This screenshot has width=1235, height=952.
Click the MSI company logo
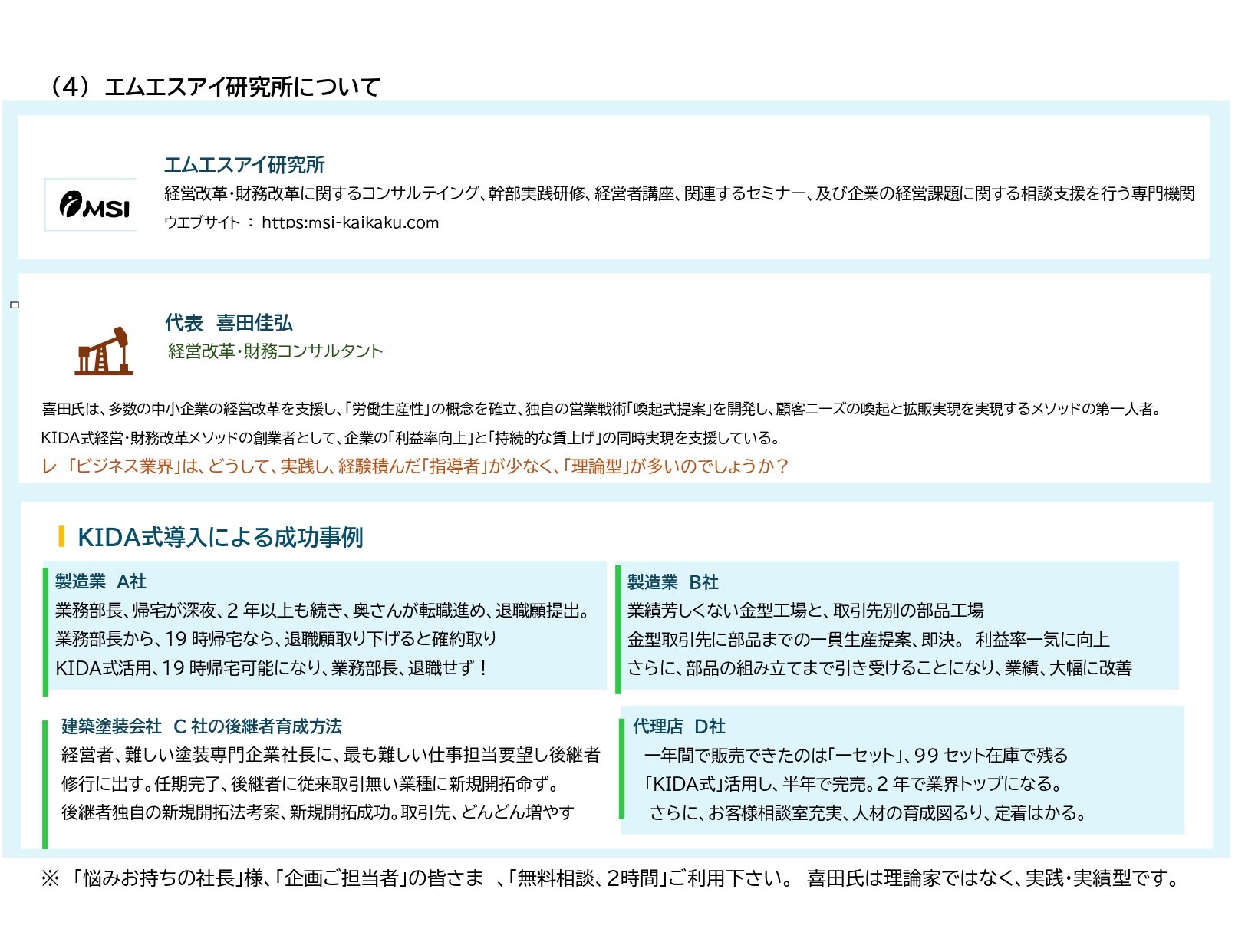pos(92,205)
